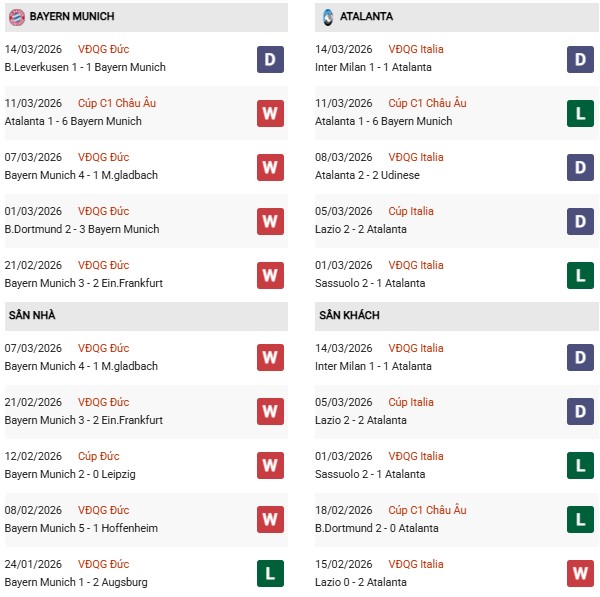This screenshot has width=600, height=597.
Task: Select W badge for B.Dortmund 2-3 Bayern
Action: click(270, 221)
